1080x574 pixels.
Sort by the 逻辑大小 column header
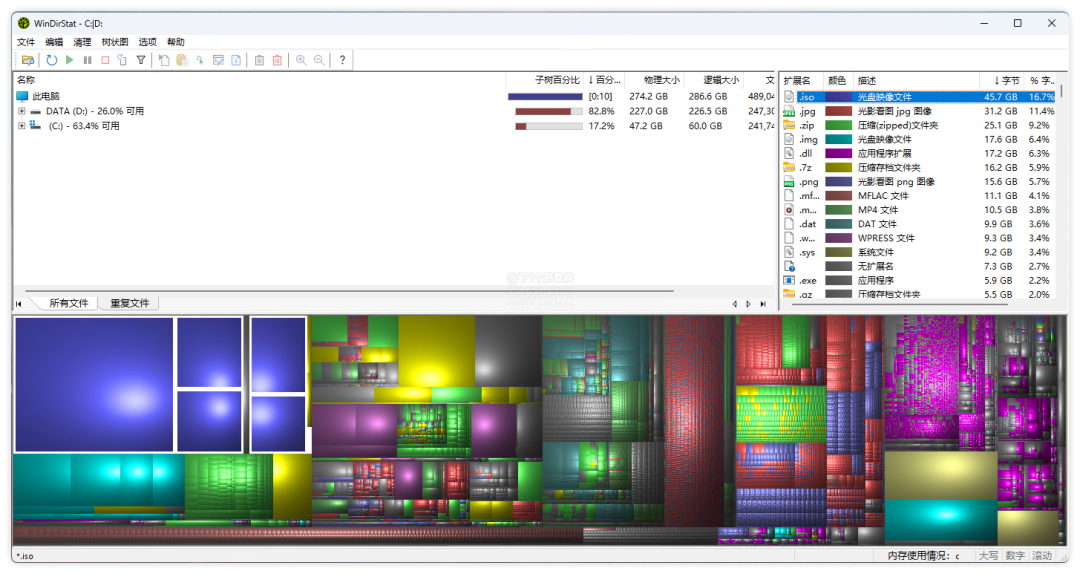(714, 80)
